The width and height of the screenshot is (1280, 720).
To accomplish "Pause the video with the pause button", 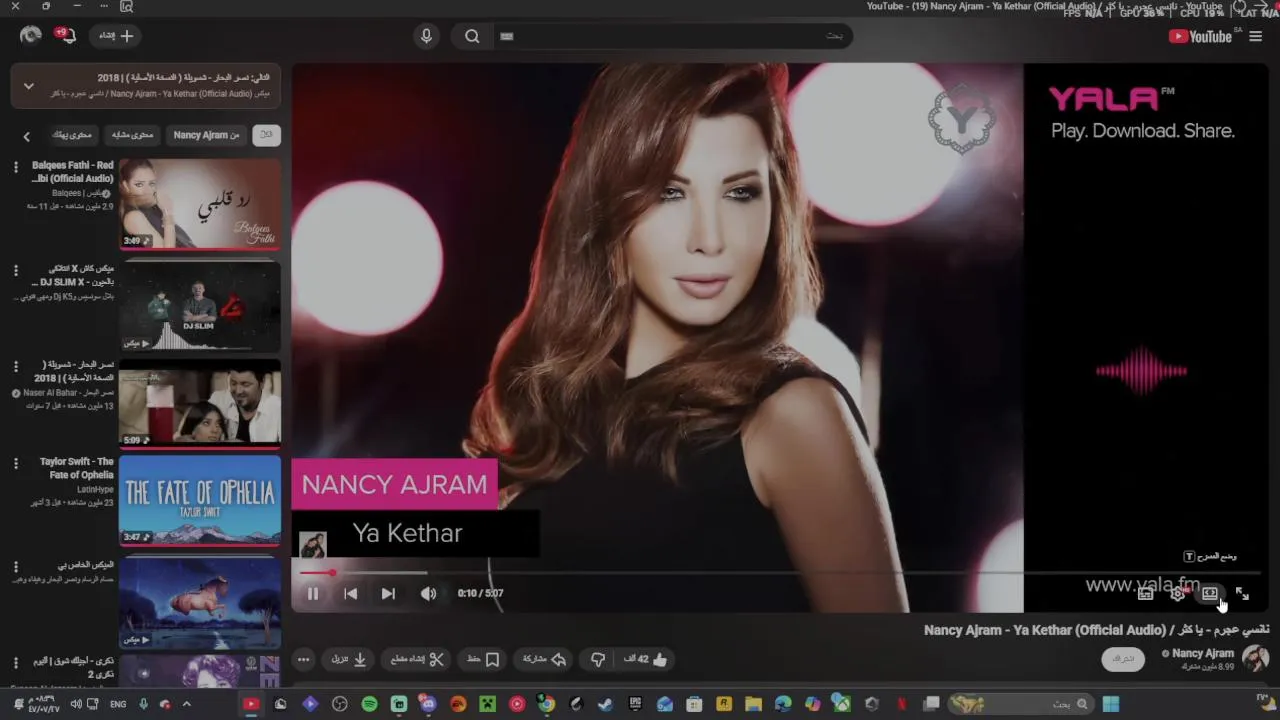I will [x=313, y=593].
